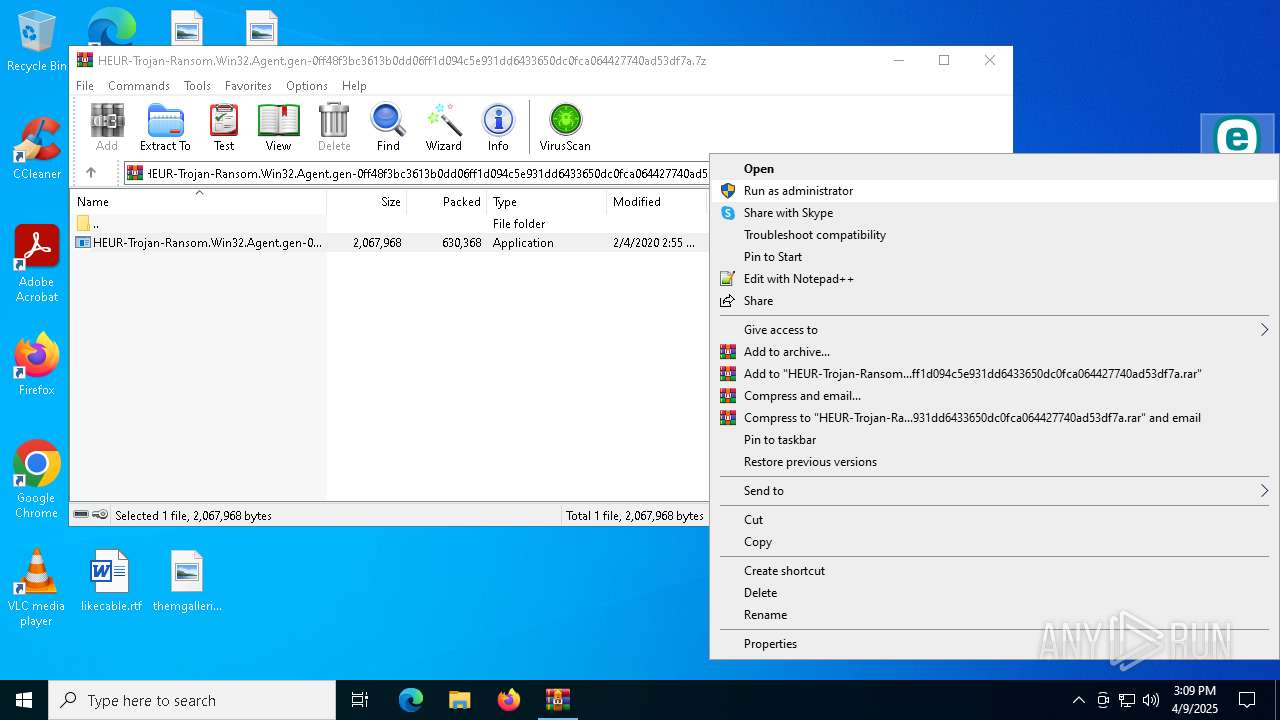The image size is (1280, 720).
Task: Click the Firefox taskbar icon
Action: click(509, 700)
